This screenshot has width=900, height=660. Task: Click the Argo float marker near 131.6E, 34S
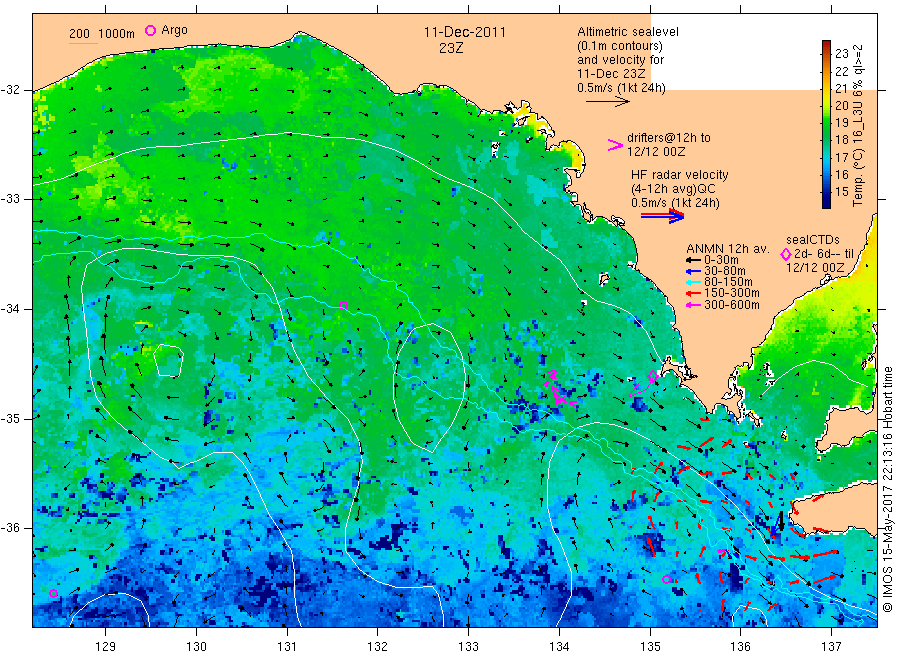point(343,305)
